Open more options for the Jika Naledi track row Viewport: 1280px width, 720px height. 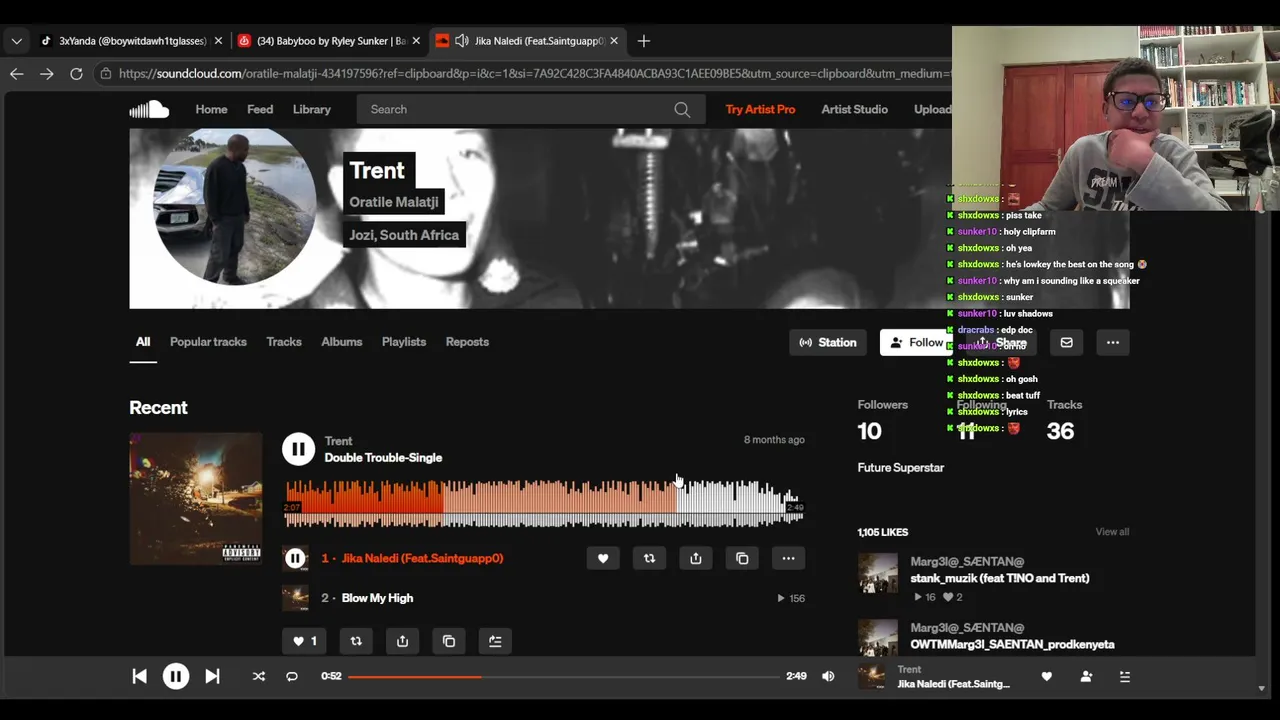click(788, 559)
